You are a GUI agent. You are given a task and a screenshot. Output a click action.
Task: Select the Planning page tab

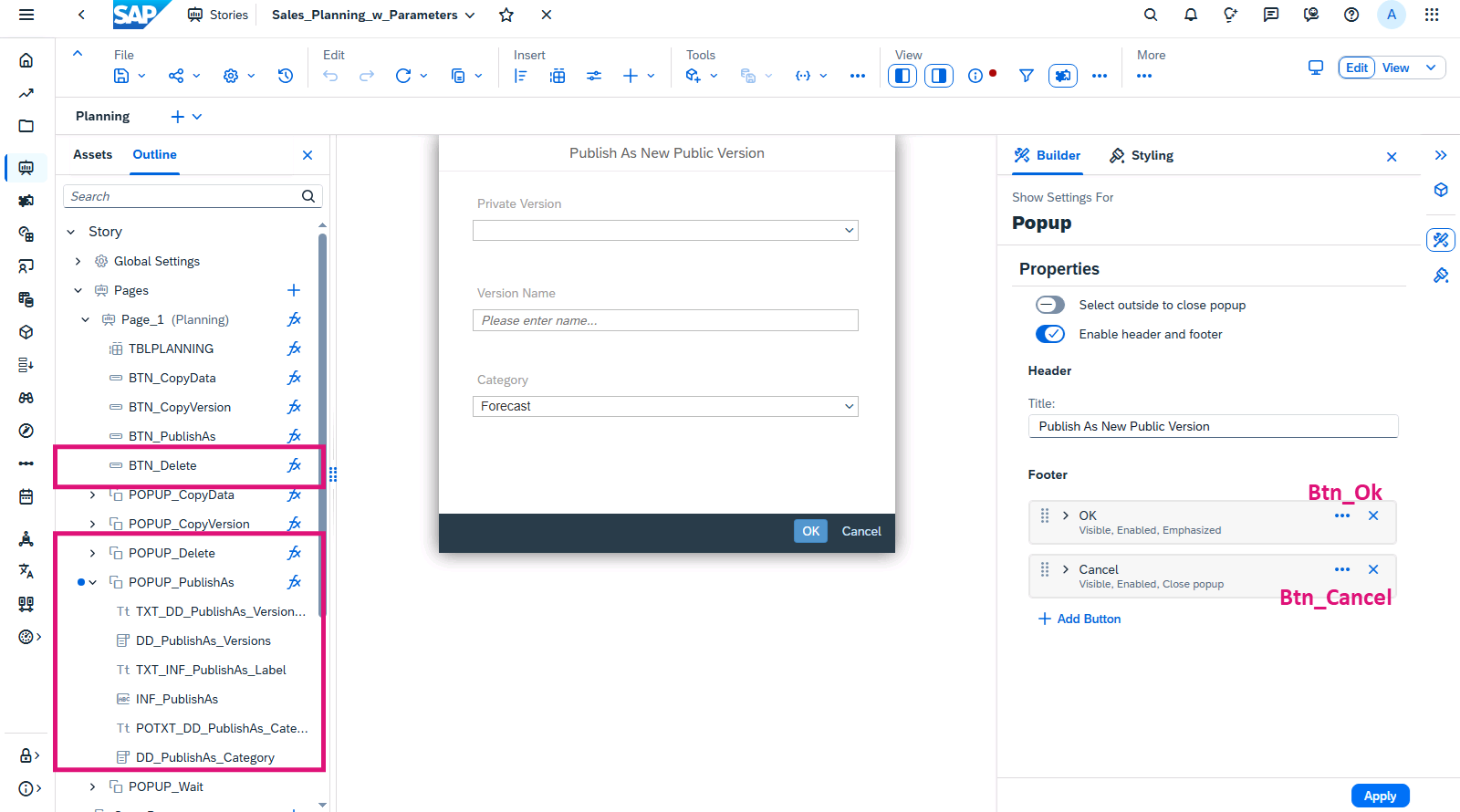click(102, 116)
